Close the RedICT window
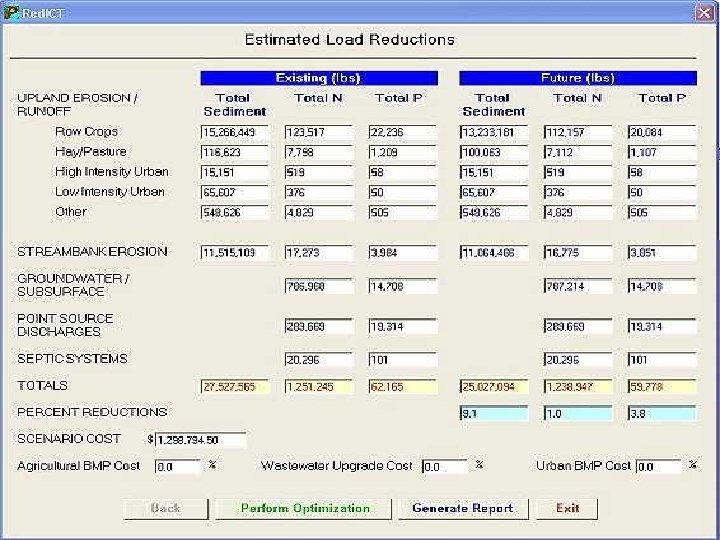 704,11
